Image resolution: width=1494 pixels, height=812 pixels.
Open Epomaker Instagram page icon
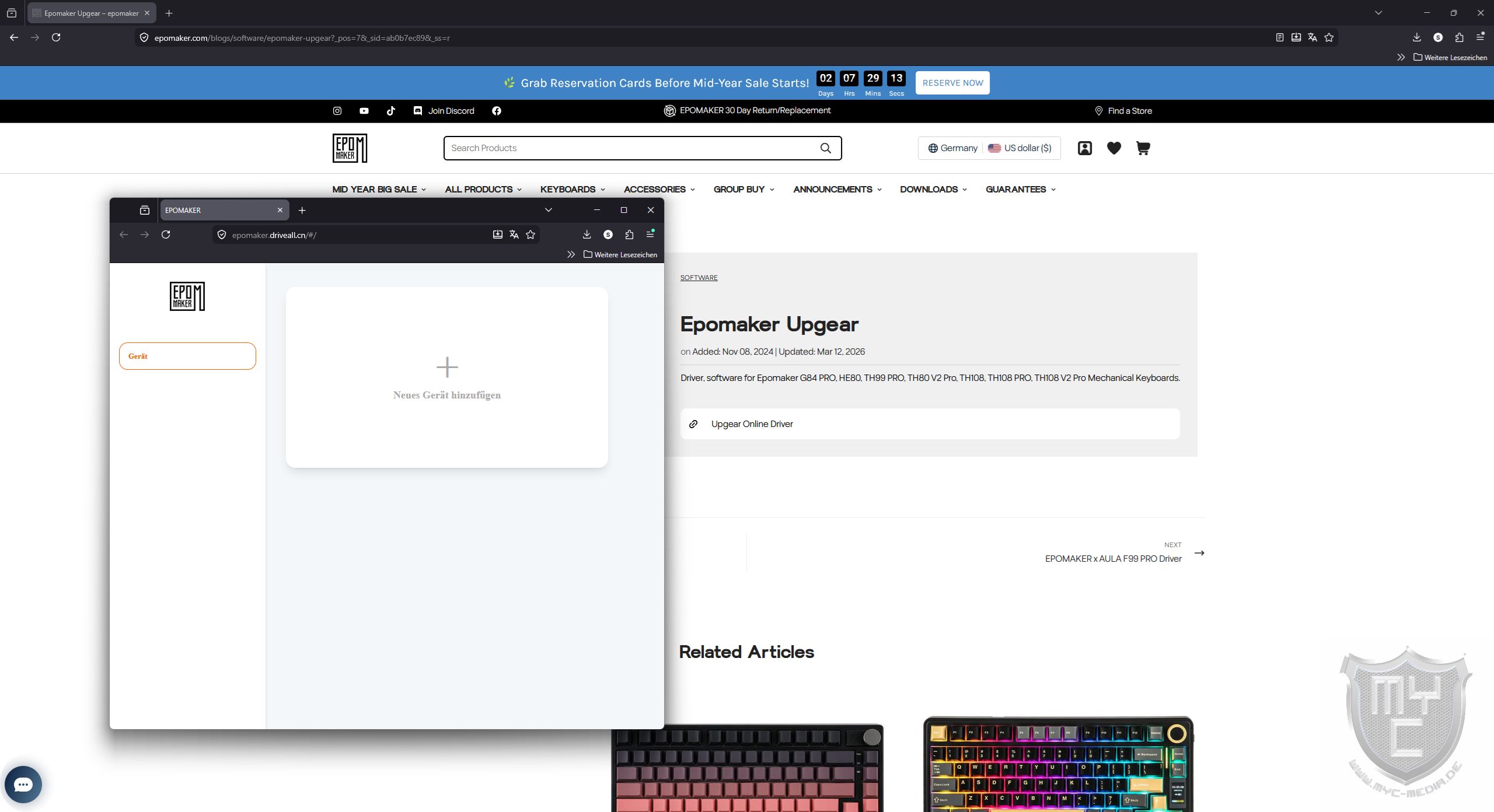coord(337,111)
